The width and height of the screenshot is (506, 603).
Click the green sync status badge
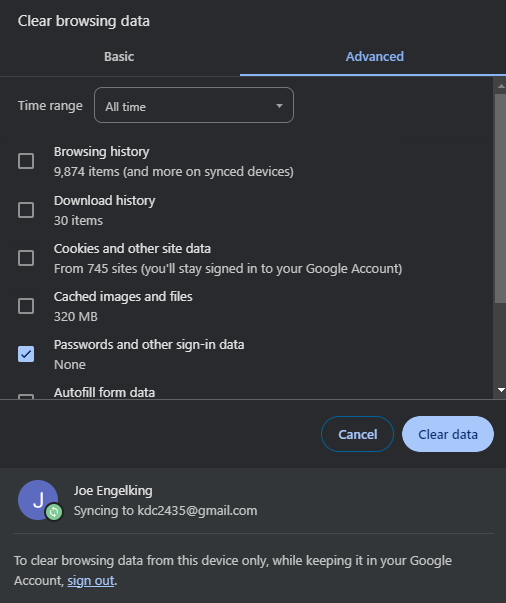pos(54,512)
